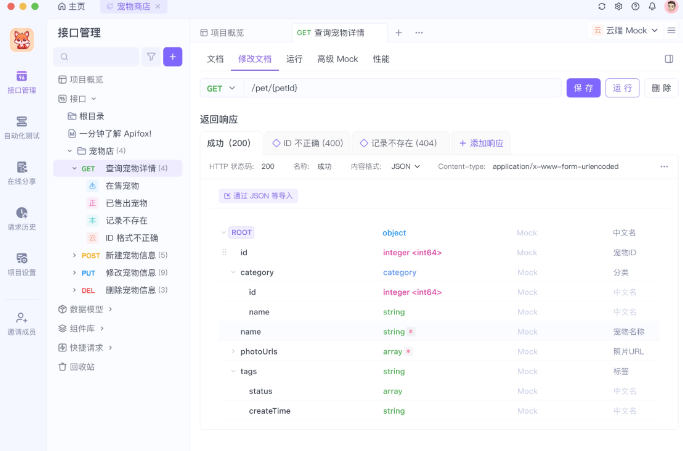Click the refresh icon in the top bar
The width and height of the screenshot is (683, 451).
601,6
